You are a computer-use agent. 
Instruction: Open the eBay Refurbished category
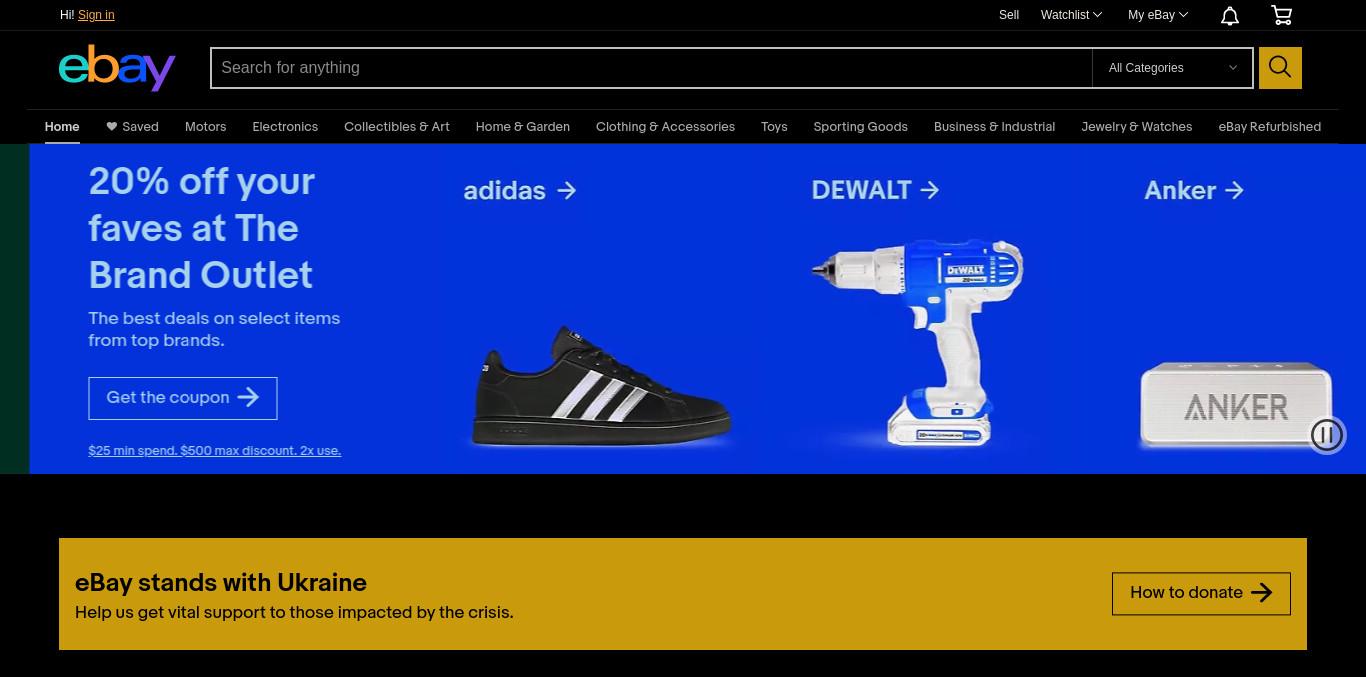tap(1270, 127)
